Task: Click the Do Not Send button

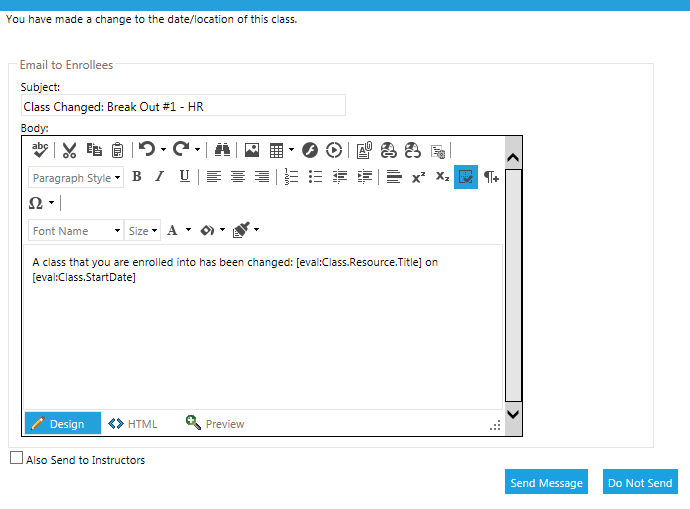Action: pyautogui.click(x=640, y=483)
